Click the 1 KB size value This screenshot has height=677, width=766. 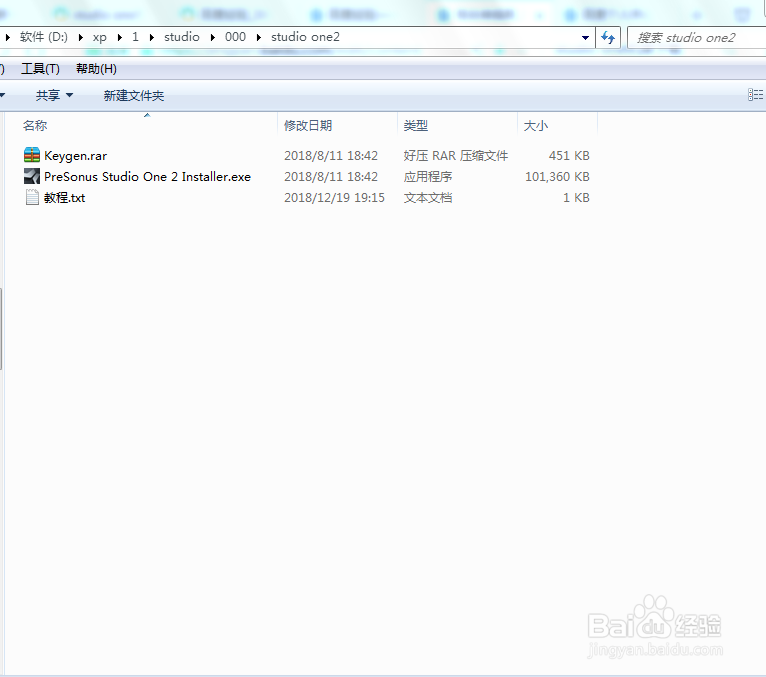[x=576, y=198]
